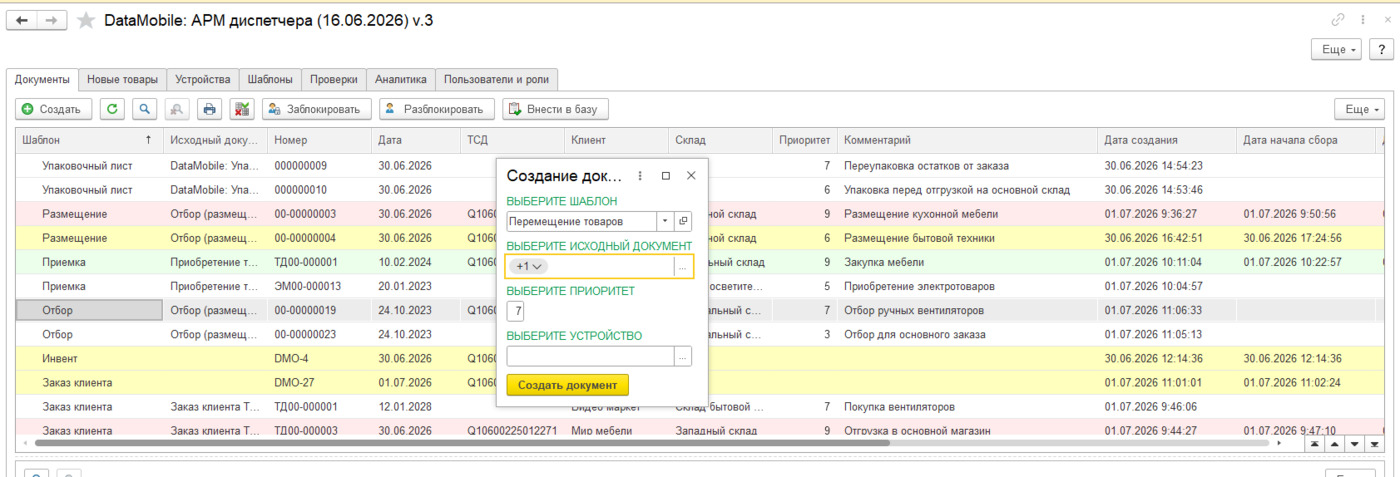1400x477 pixels.
Task: Select the Документы tab
Action: [x=42, y=79]
